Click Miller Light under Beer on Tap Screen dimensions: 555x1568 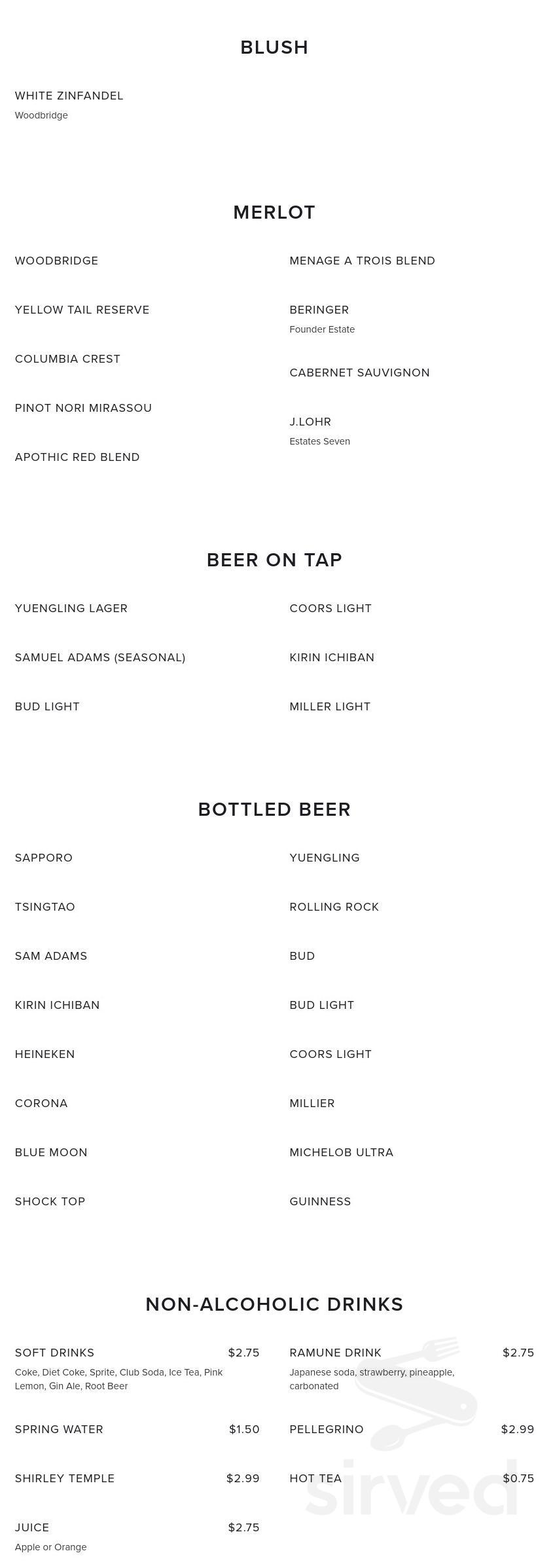pyautogui.click(x=330, y=706)
